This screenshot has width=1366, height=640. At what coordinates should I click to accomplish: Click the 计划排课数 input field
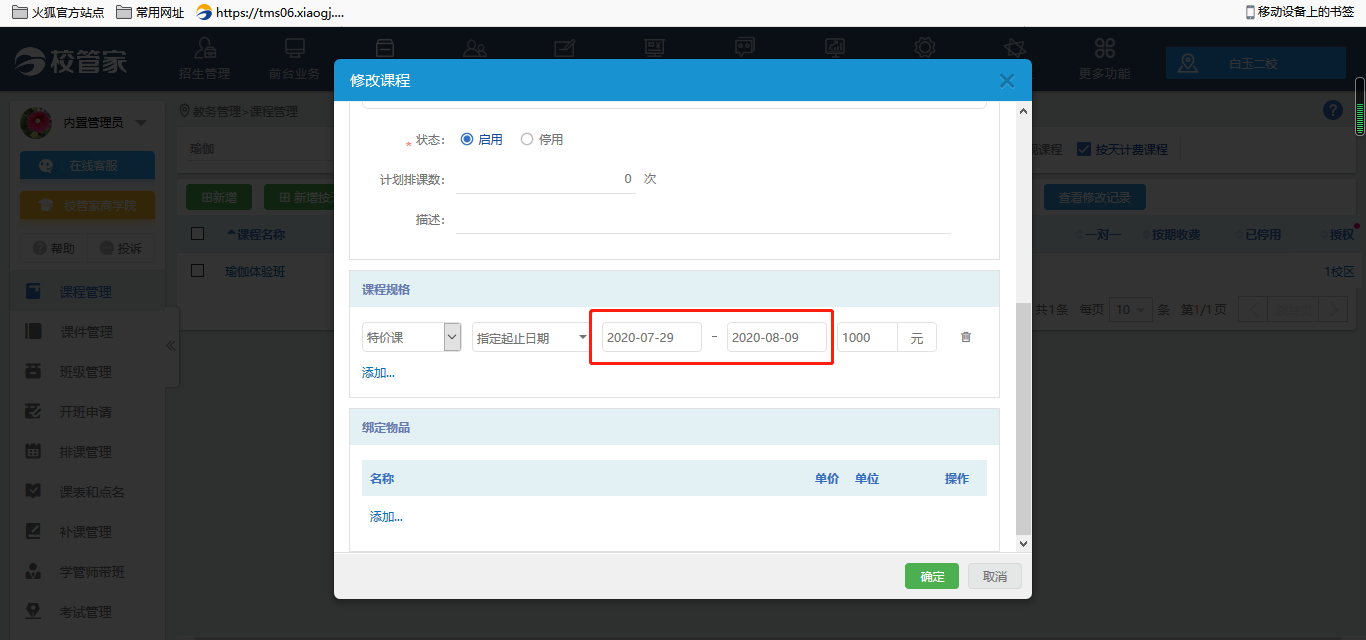545,179
